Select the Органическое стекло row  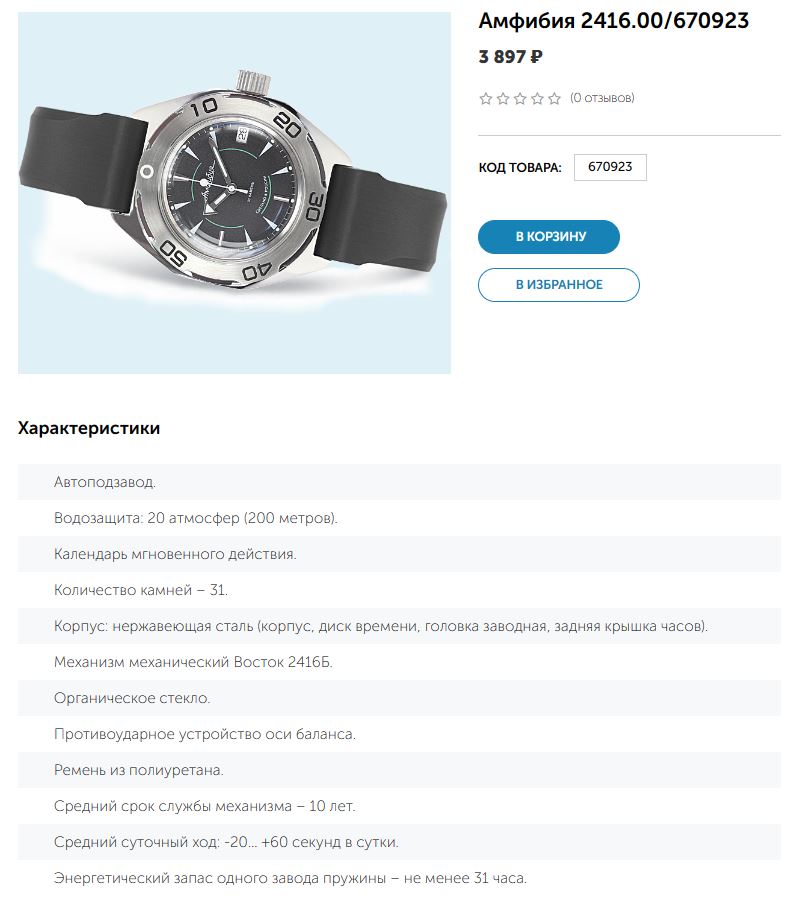click(132, 698)
